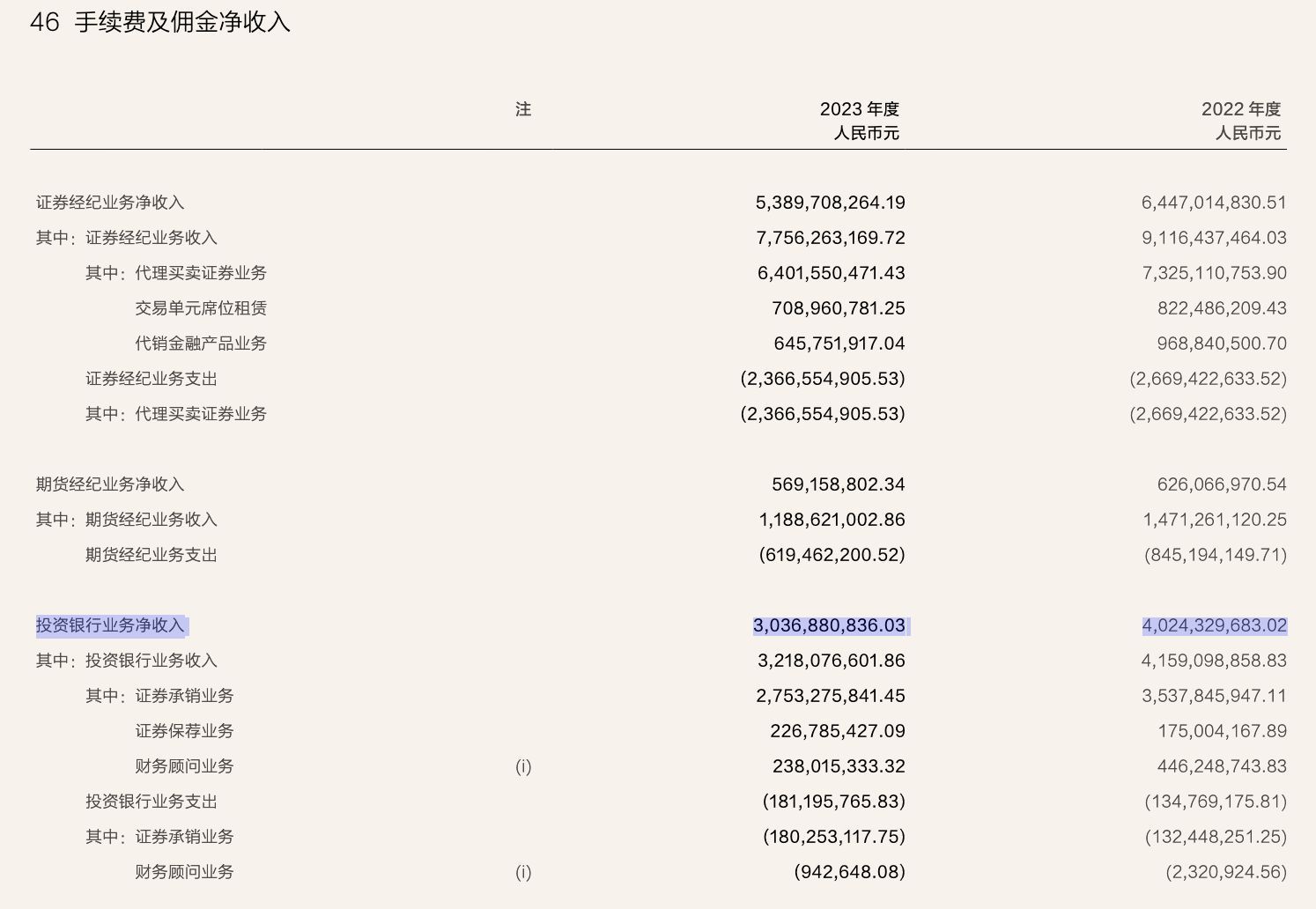Click the 2022 value 1,471,261,120.25
Image resolution: width=1316 pixels, height=909 pixels.
[x=1214, y=520]
